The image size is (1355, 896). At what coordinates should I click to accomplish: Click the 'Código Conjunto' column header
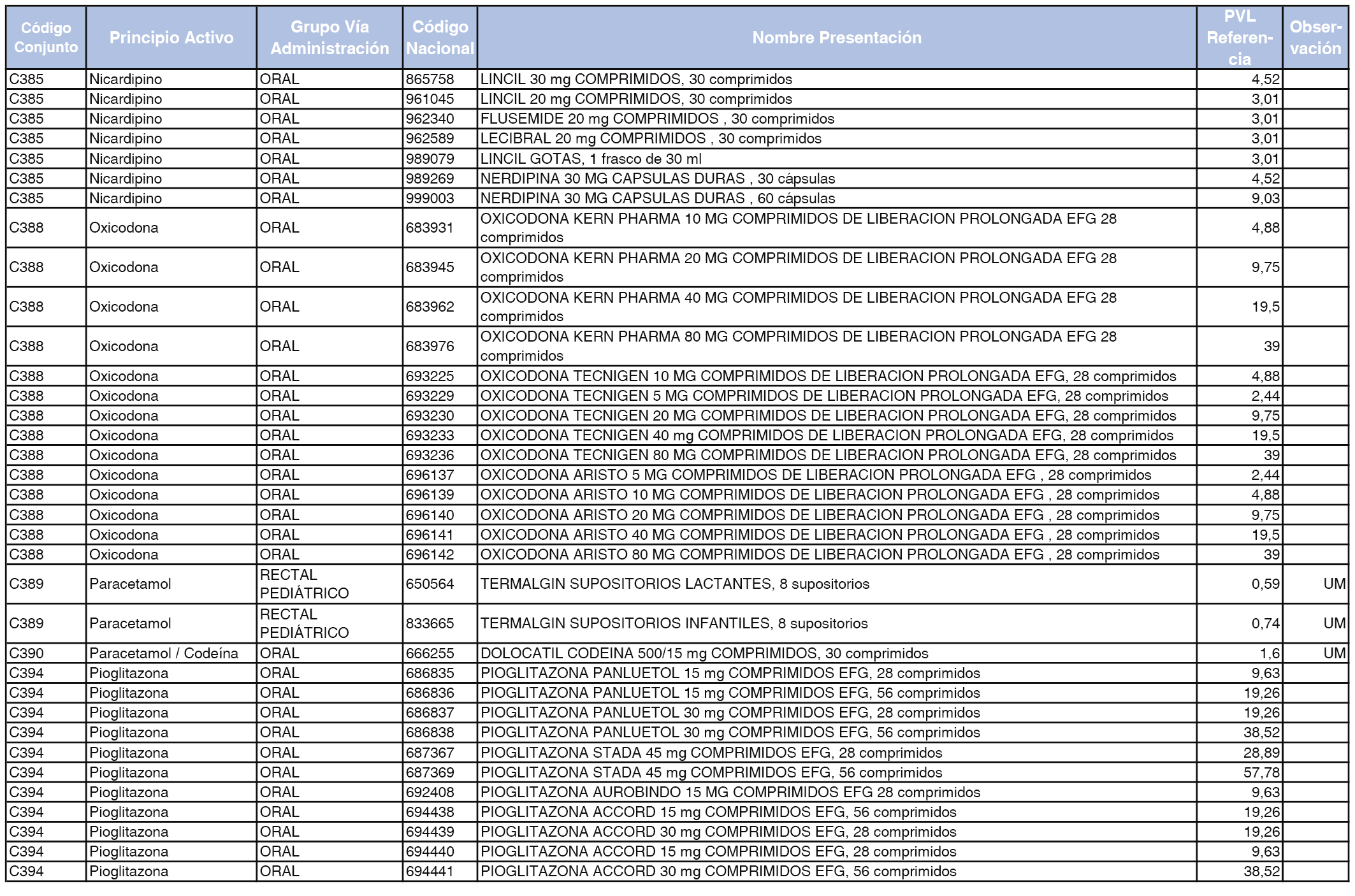46,38
